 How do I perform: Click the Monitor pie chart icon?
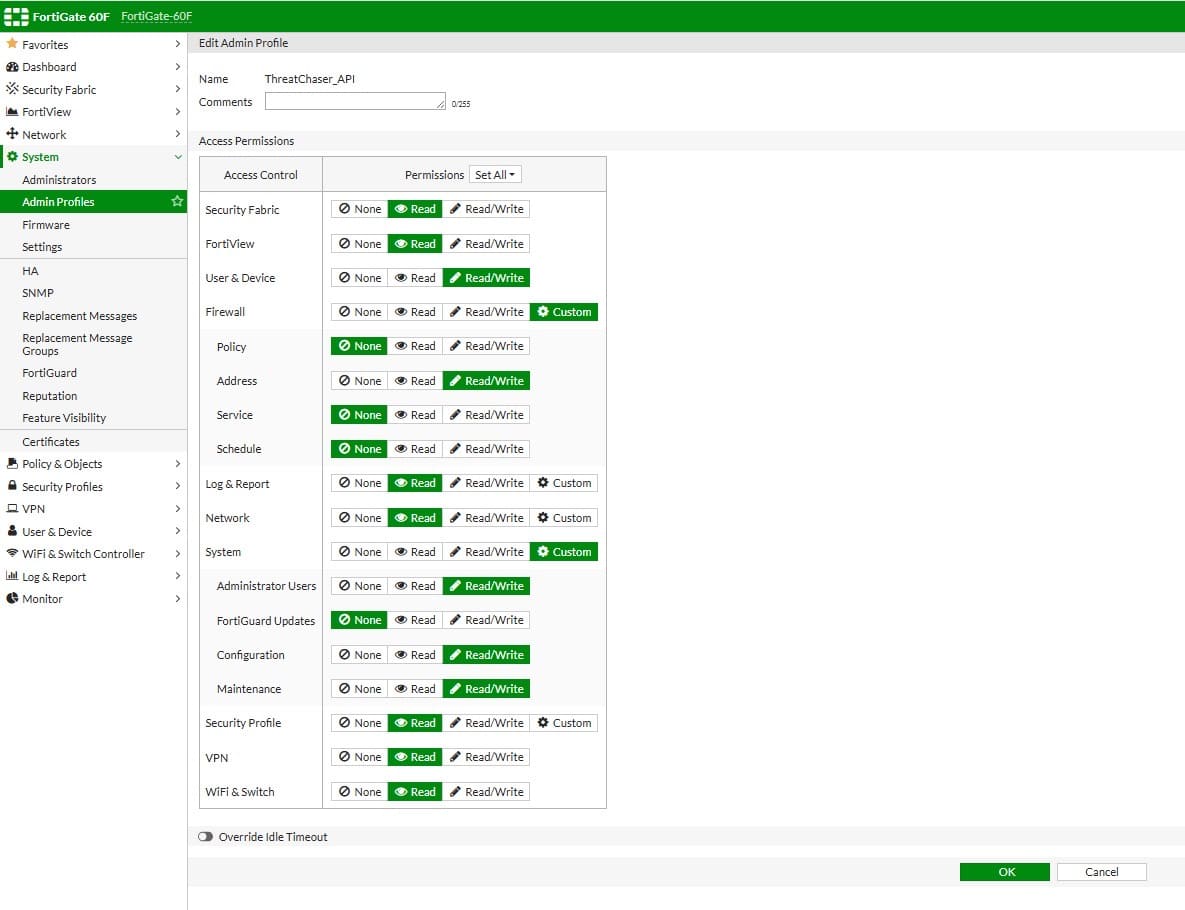point(12,599)
